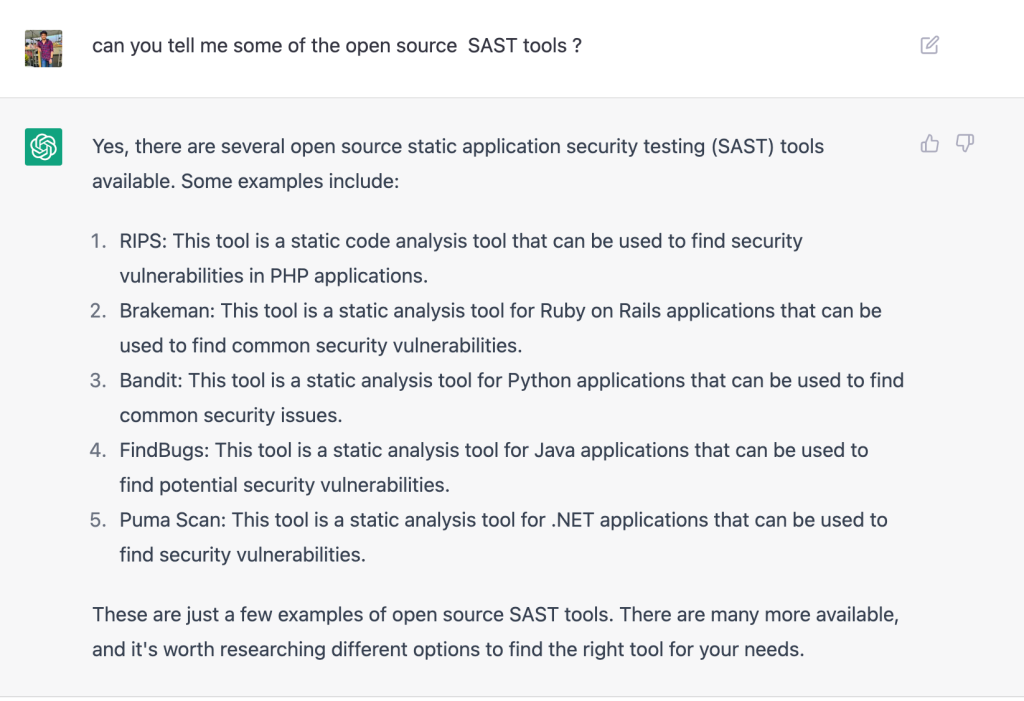Give the response a thumbs up
Screen dimensions: 1024x701
[x=930, y=144]
